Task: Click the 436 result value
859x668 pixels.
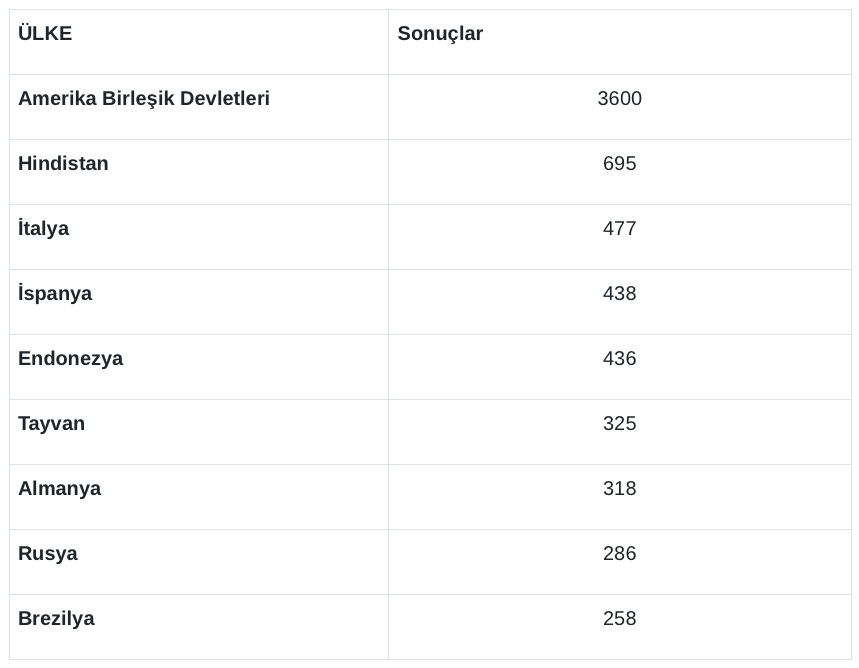Action: [619, 359]
